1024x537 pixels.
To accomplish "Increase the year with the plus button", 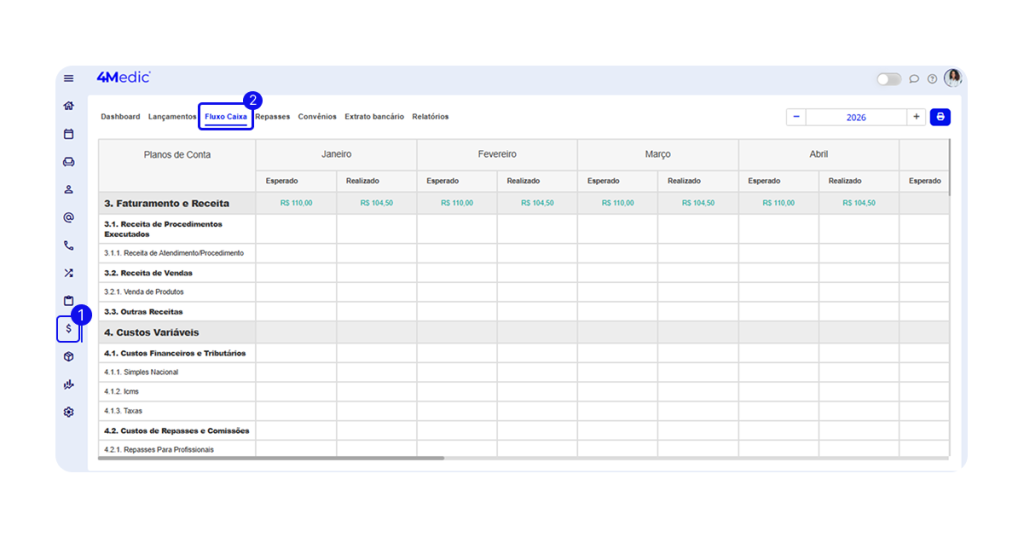I will point(916,117).
